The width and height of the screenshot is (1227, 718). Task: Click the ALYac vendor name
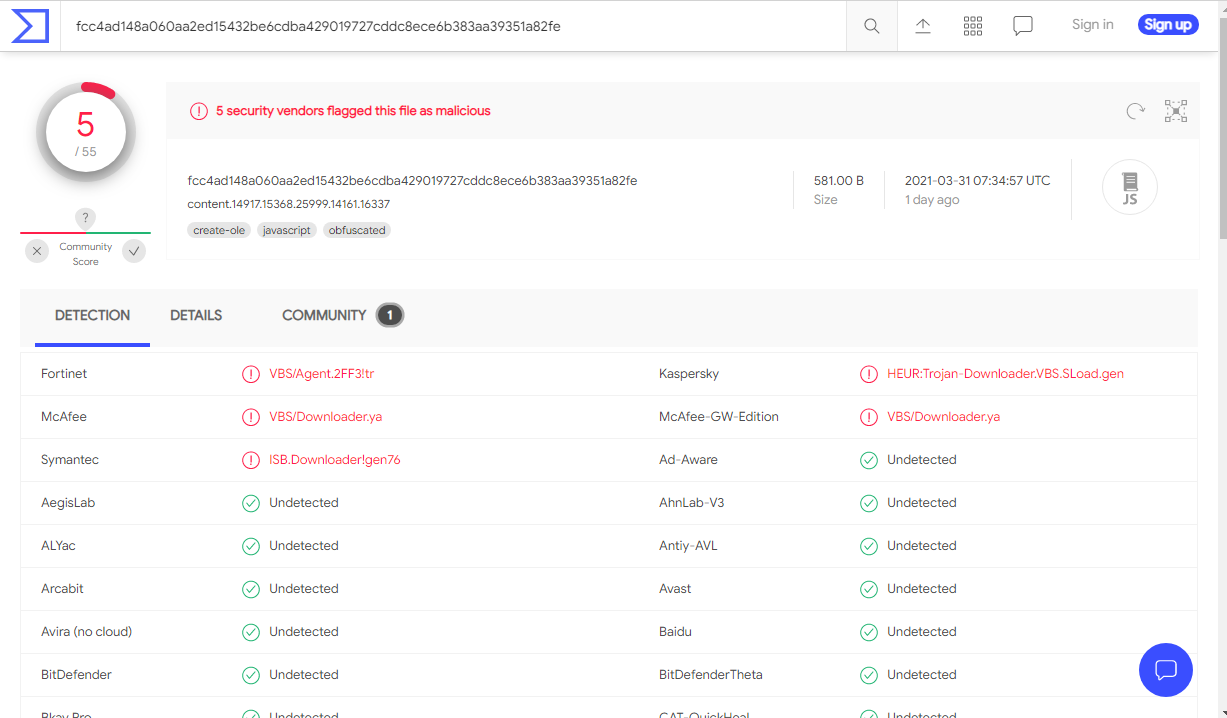click(58, 546)
